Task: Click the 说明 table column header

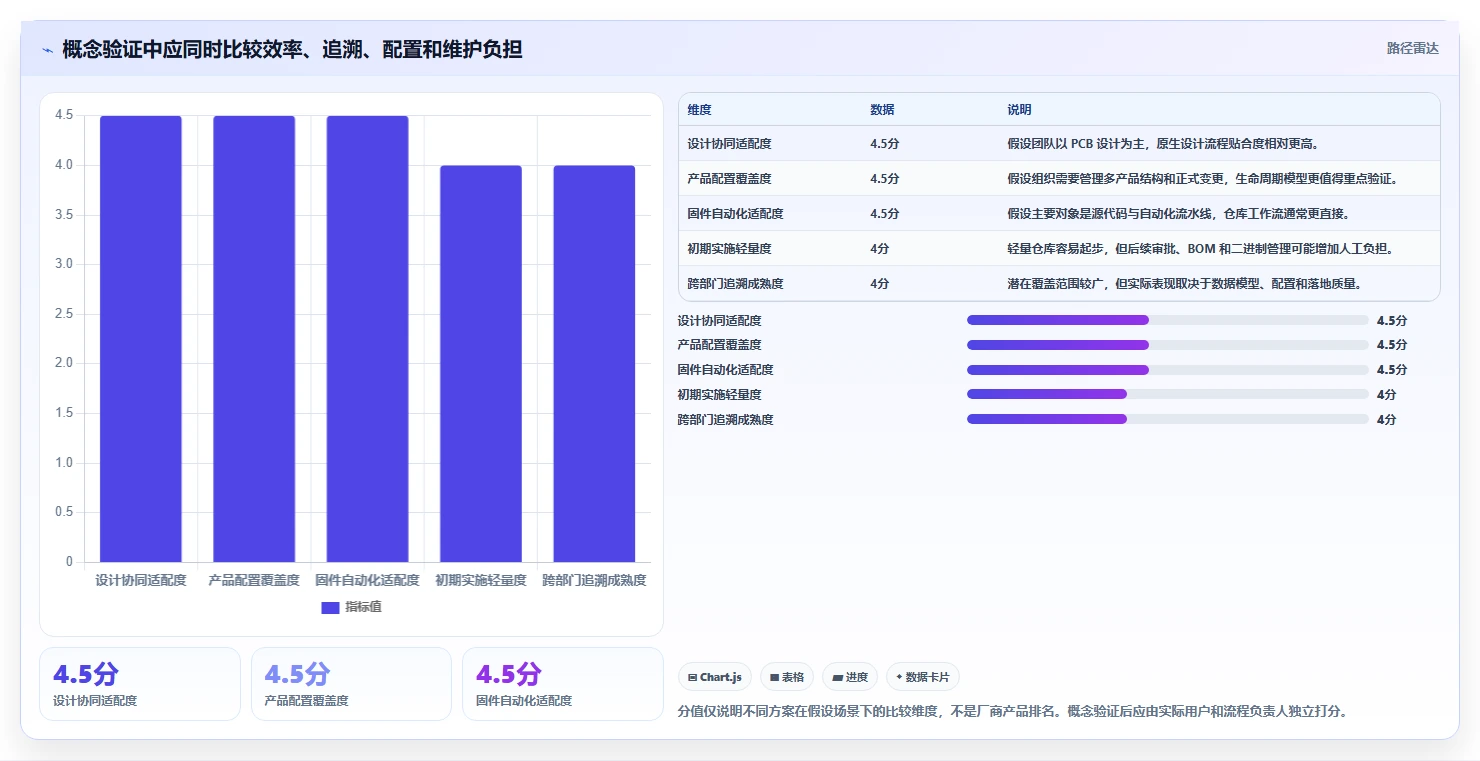Action: tap(1019, 110)
